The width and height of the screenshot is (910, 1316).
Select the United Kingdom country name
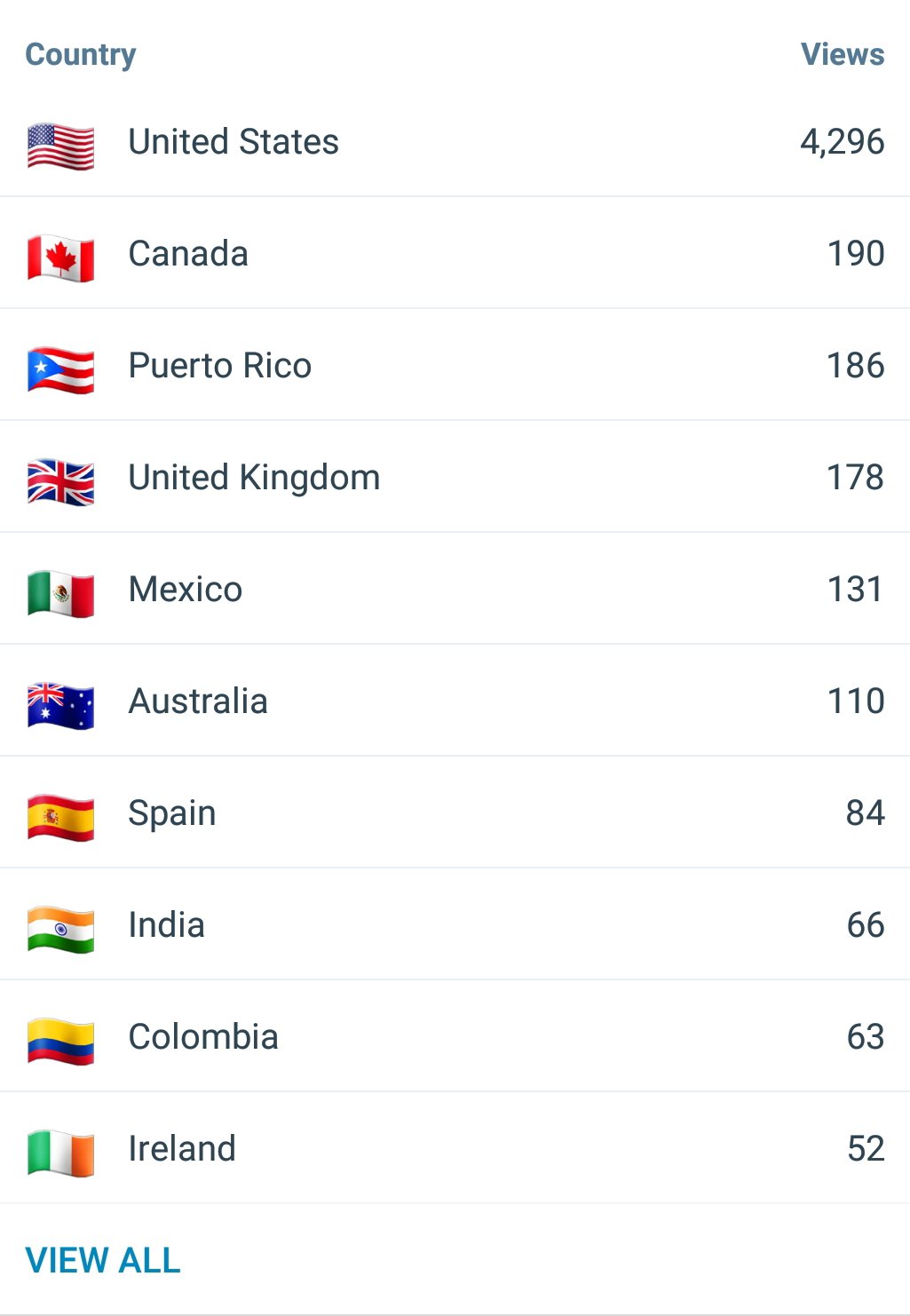254,478
